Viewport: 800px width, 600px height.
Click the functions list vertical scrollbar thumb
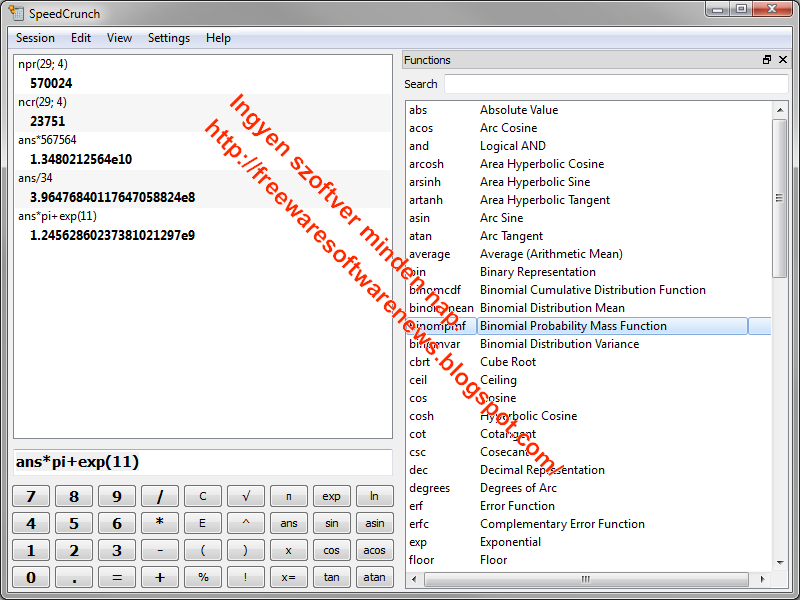pos(779,198)
